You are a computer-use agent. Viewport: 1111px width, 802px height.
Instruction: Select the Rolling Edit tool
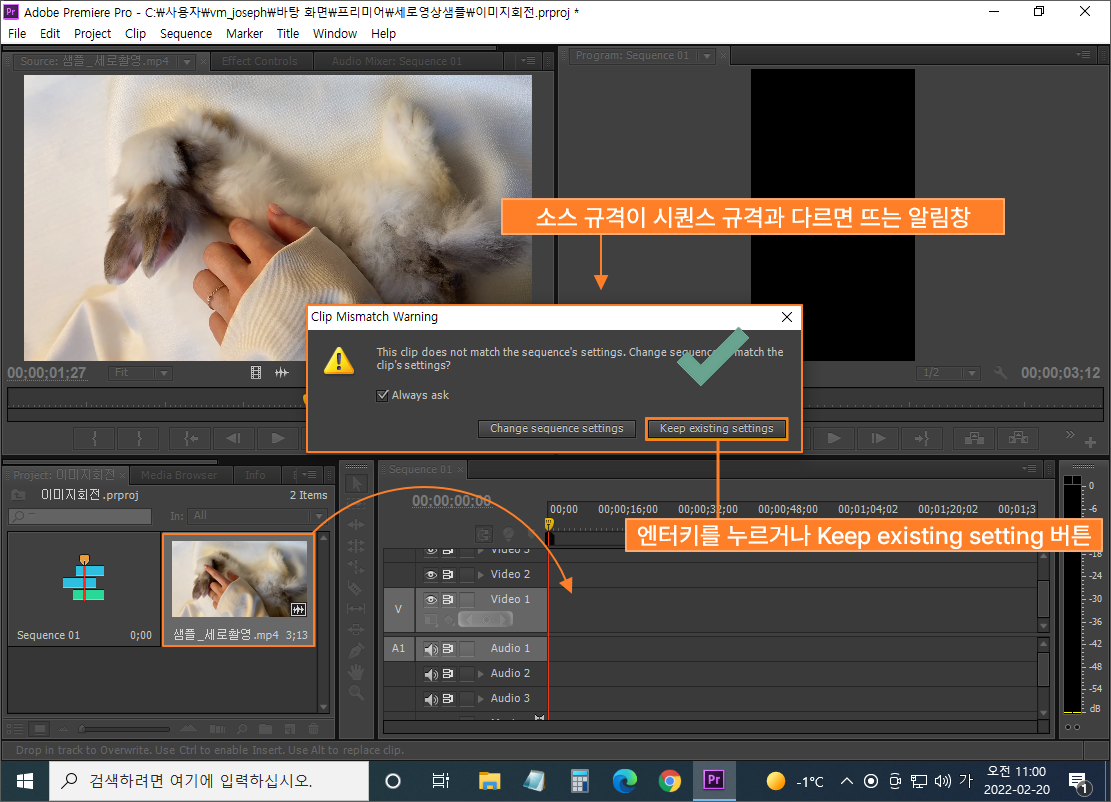point(356,546)
